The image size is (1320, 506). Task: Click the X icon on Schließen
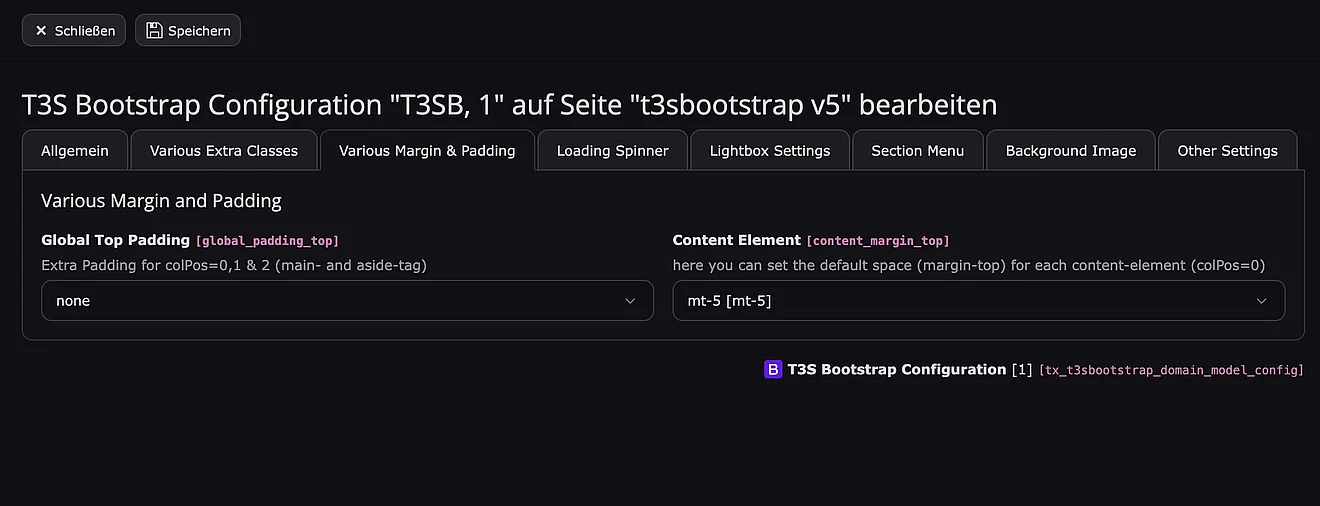tap(41, 31)
